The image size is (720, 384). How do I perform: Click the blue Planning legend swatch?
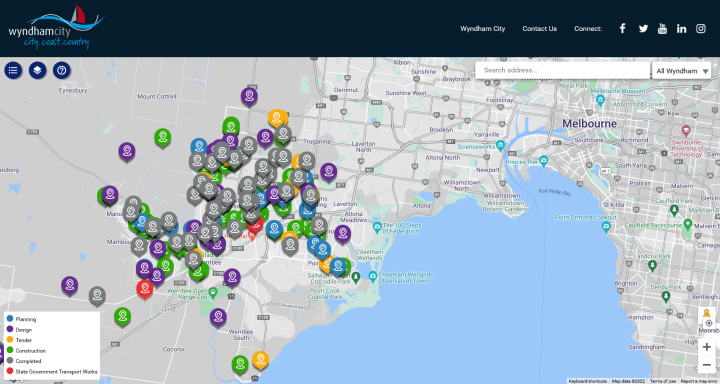click(10, 318)
